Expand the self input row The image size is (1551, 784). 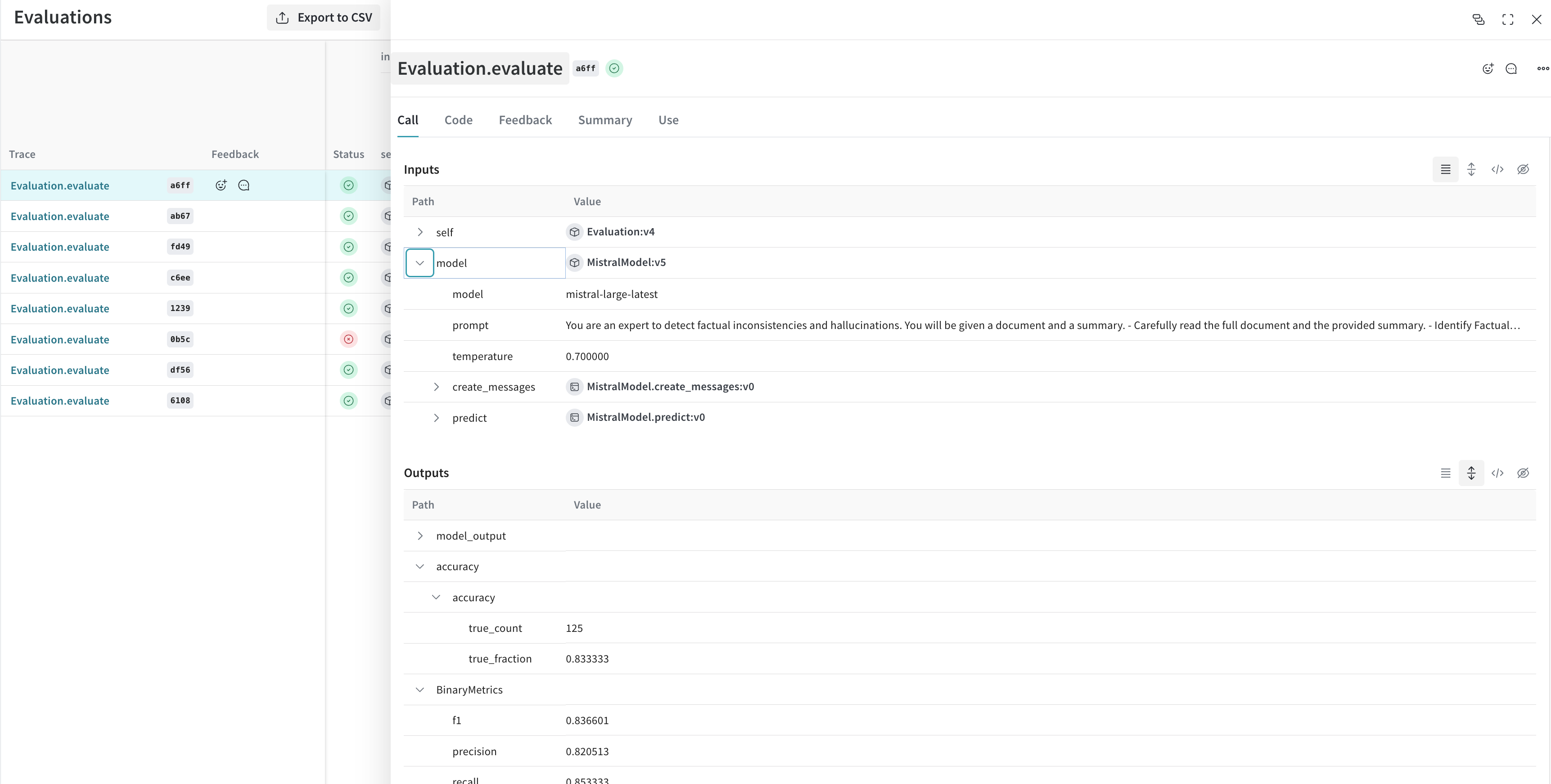coord(419,232)
